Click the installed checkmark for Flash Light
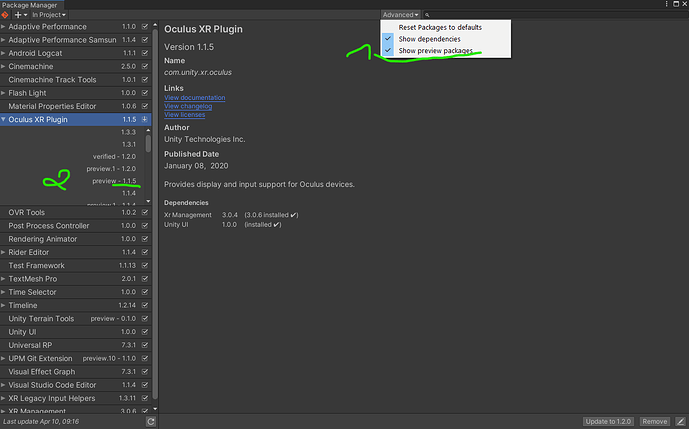Screen dimensions: 689x429 point(145,93)
